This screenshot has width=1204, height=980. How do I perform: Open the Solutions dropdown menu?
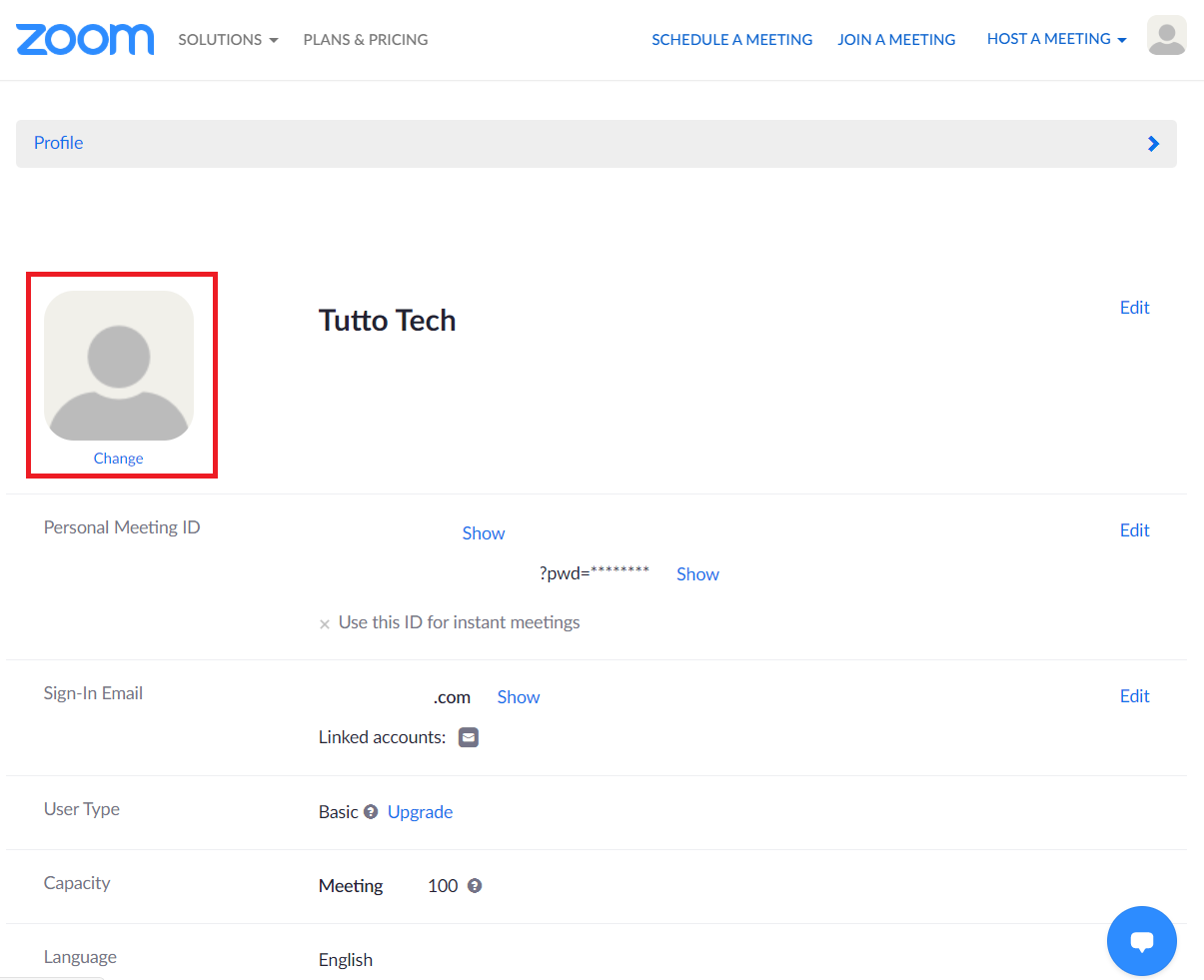click(228, 40)
